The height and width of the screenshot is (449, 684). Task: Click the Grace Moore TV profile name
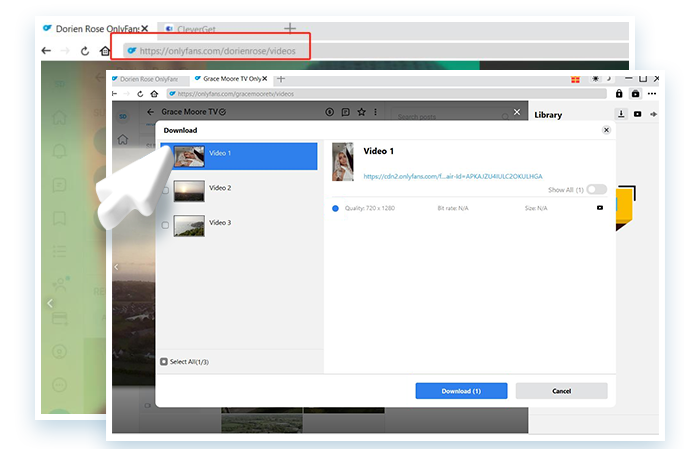(x=189, y=112)
